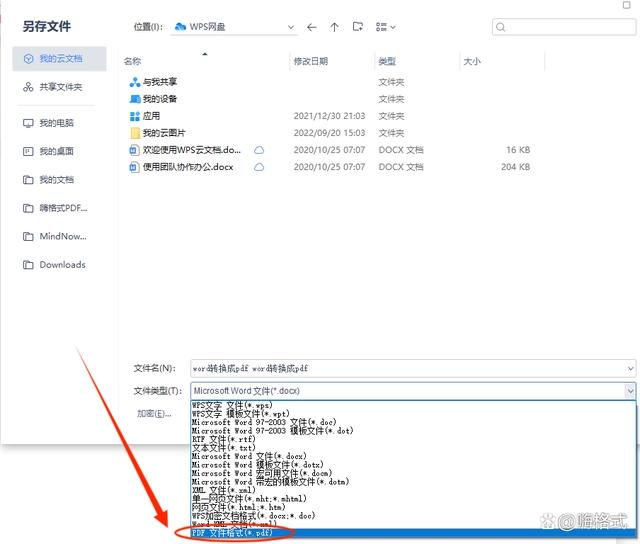Click the 我的设备 device icon

(x=135, y=99)
